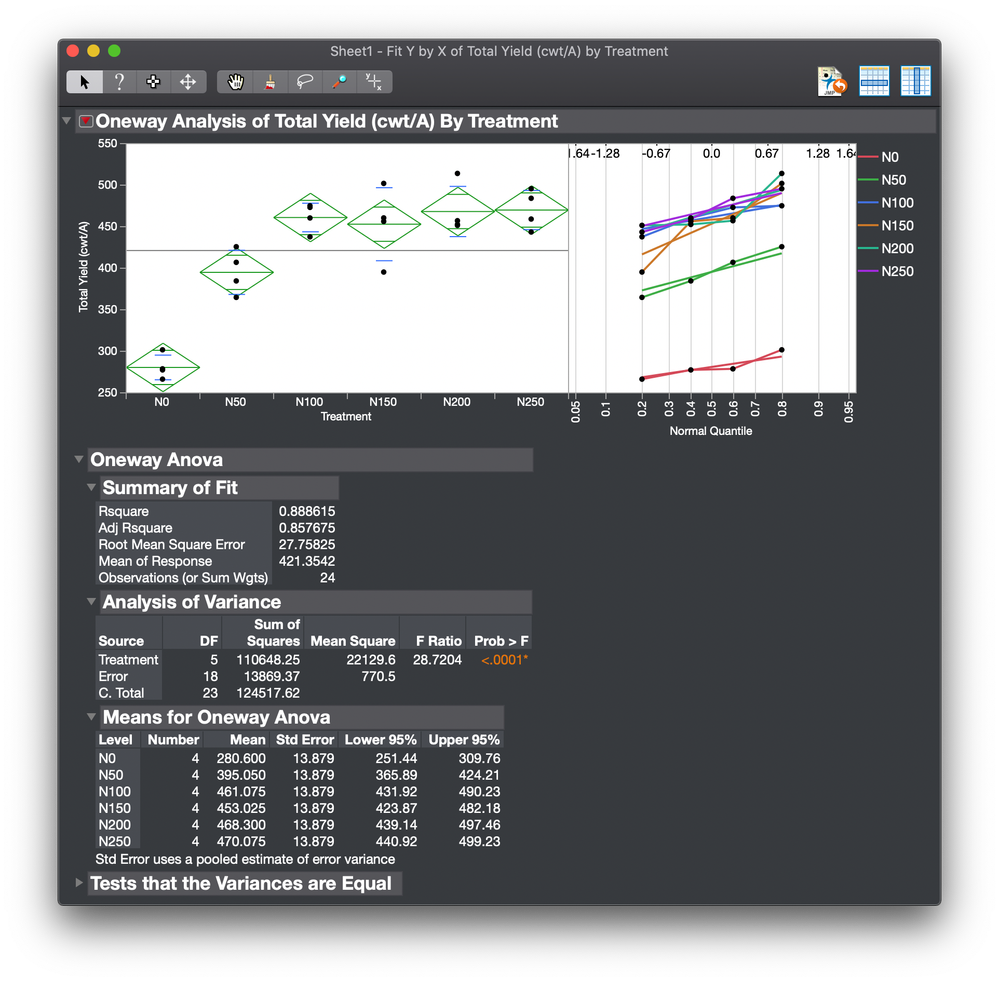Click the Observations value 24

click(327, 577)
